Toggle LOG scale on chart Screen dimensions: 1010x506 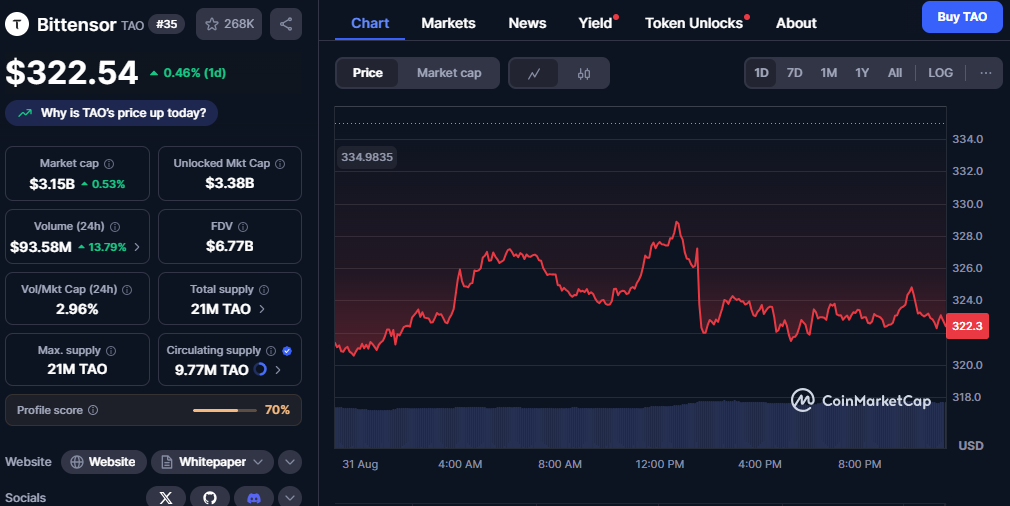point(940,73)
